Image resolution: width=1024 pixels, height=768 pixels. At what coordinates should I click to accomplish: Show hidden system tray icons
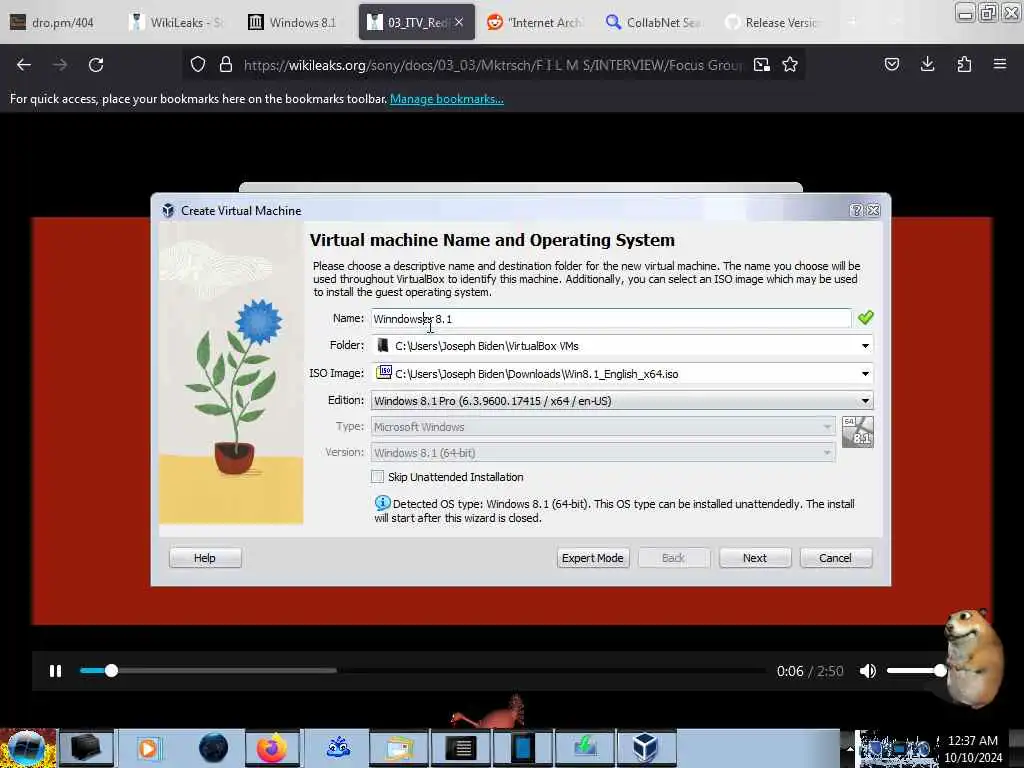click(x=850, y=748)
